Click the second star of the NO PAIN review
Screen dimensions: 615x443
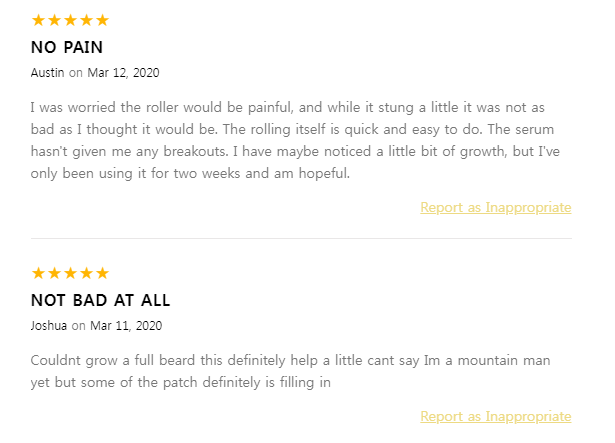tap(54, 20)
